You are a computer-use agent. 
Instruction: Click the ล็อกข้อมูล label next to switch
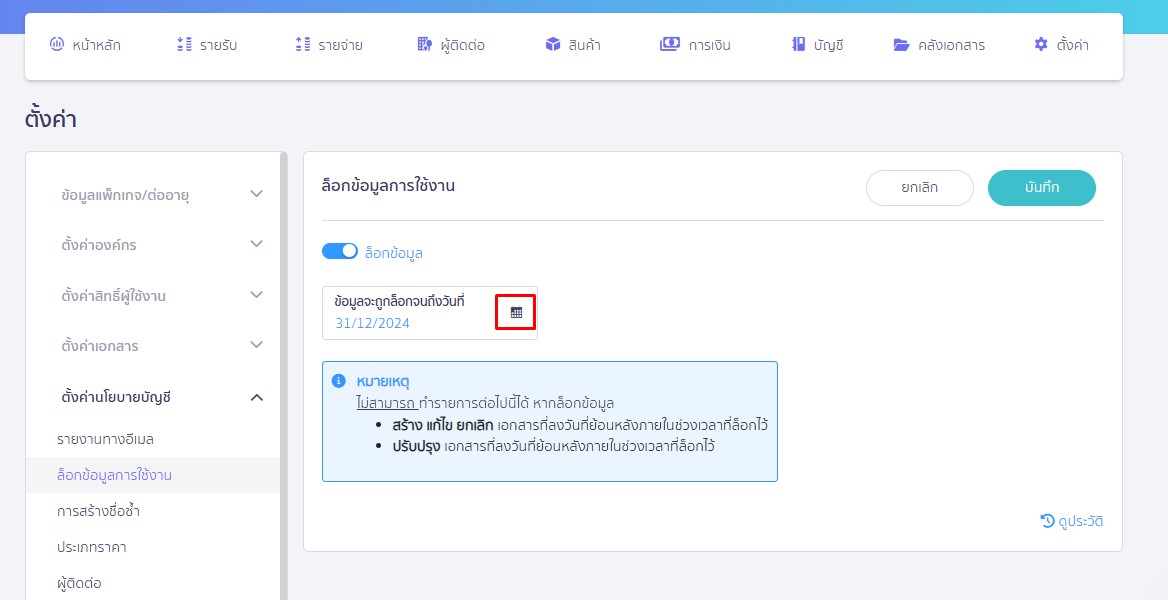click(x=393, y=253)
